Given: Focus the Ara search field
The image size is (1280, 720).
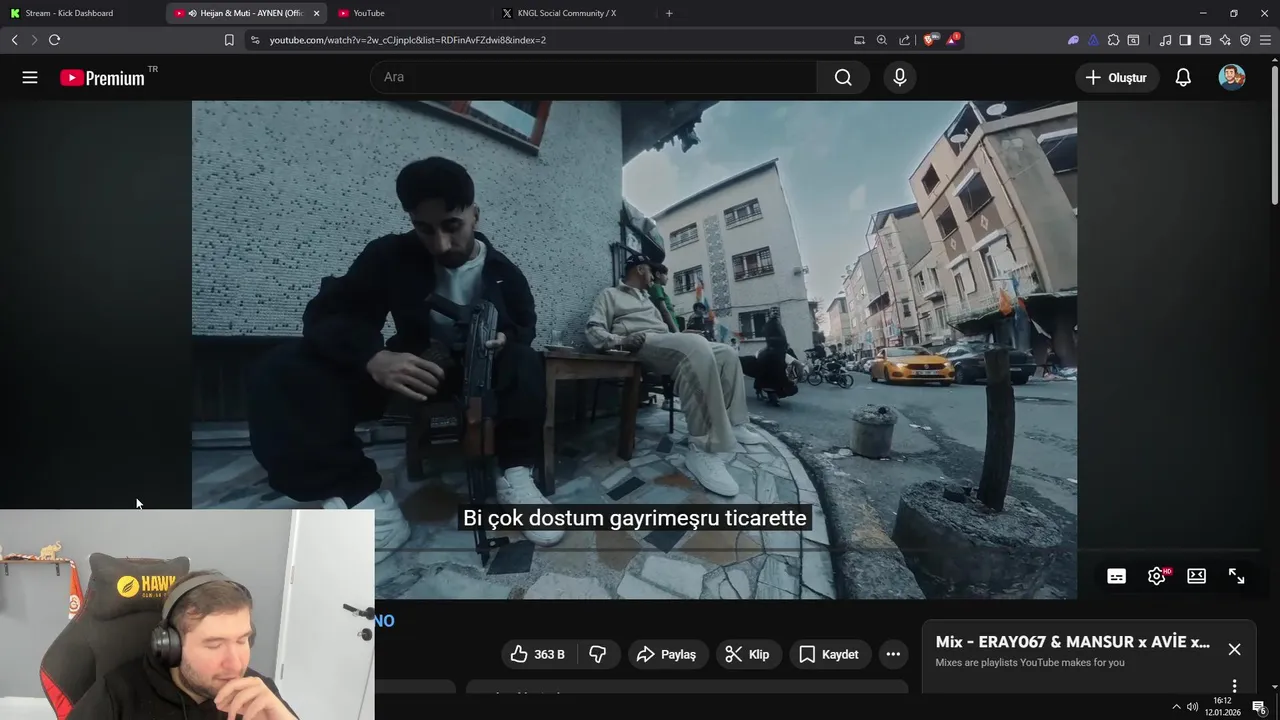Looking at the screenshot, I should 594,77.
